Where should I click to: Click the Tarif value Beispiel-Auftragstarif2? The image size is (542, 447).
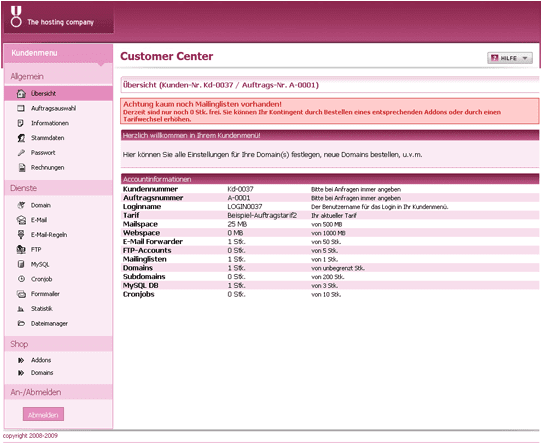tap(262, 215)
